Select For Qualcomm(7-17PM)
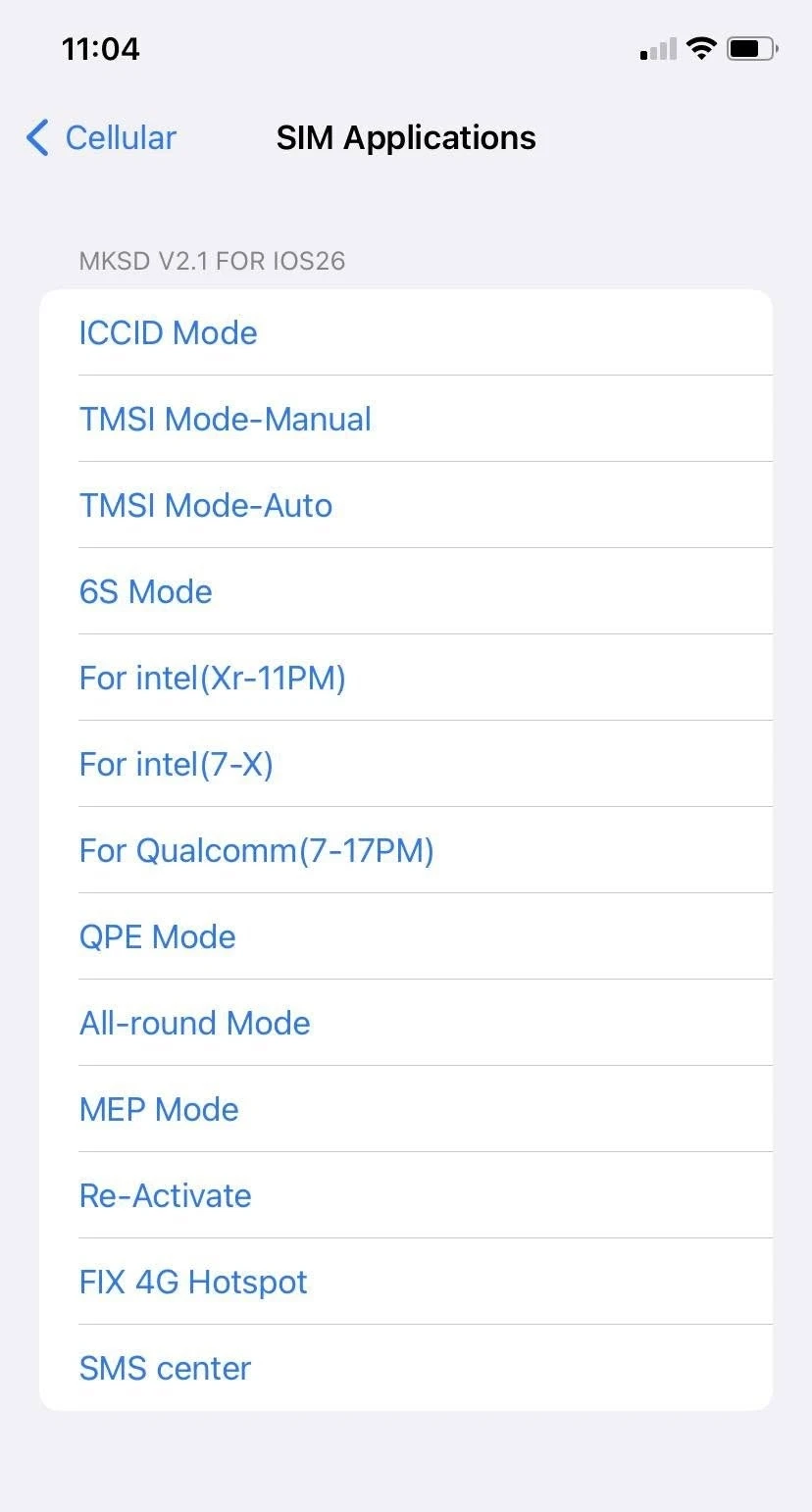 click(256, 850)
